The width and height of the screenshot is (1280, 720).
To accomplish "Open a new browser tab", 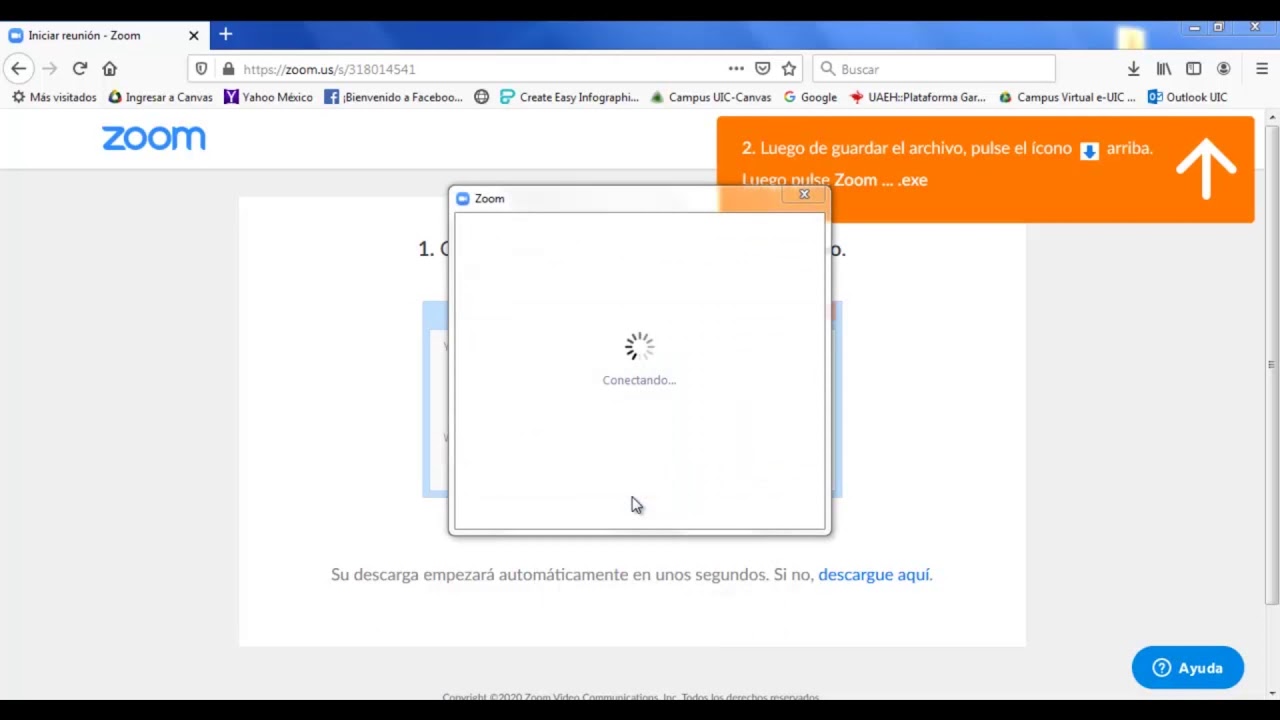I will 225,35.
